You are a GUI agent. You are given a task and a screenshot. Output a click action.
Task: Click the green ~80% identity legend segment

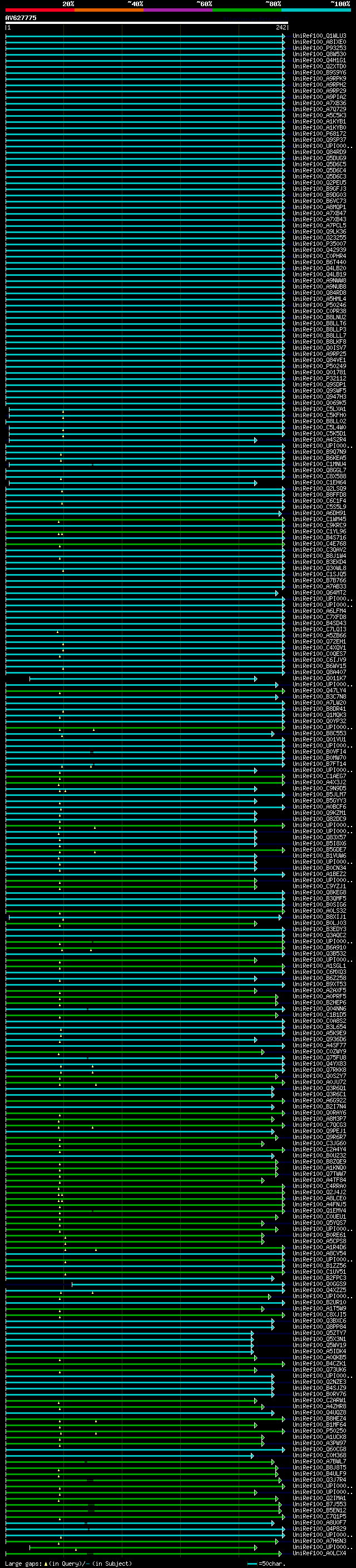click(247, 10)
